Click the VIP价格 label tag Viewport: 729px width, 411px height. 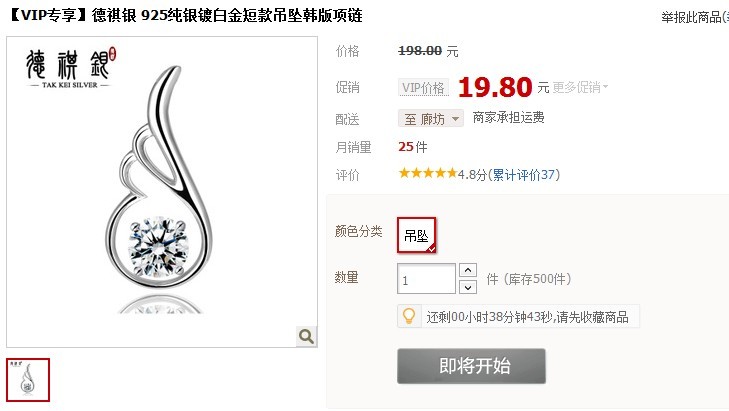(x=423, y=87)
